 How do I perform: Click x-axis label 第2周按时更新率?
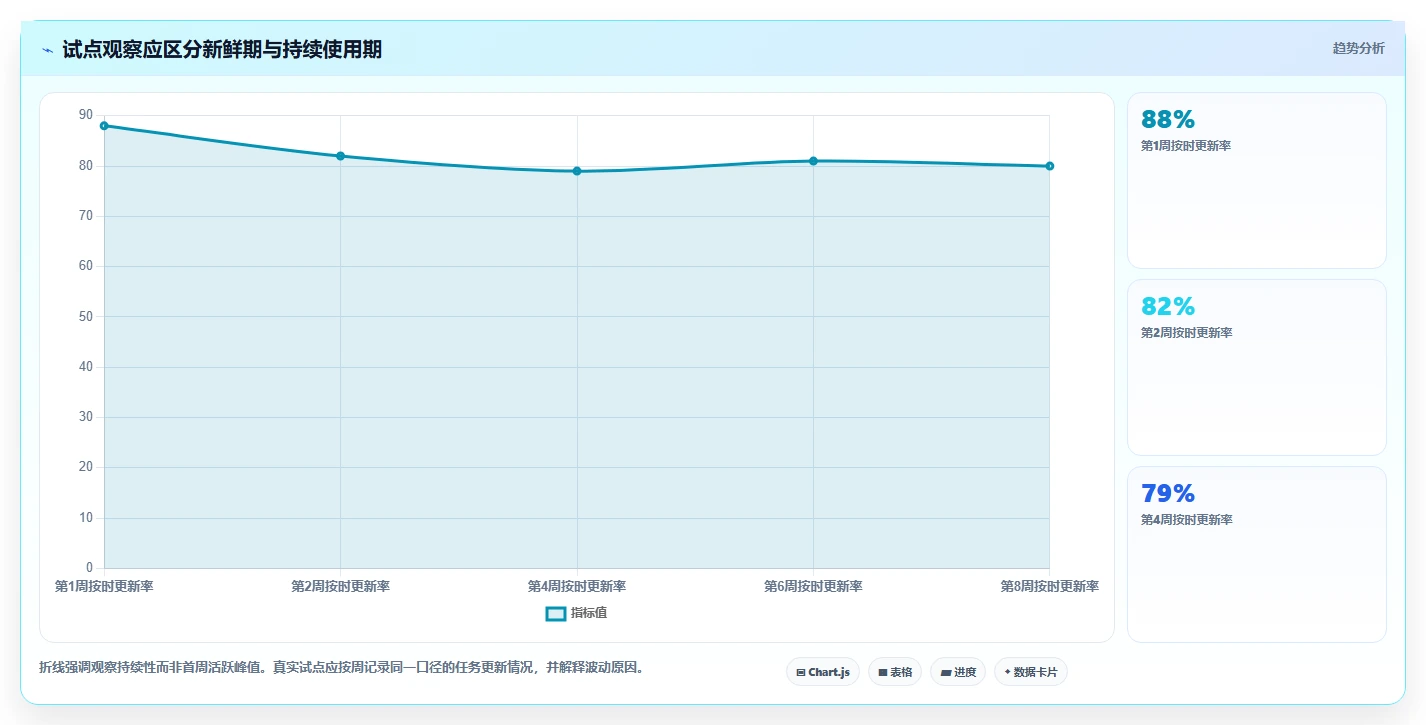click(x=340, y=587)
